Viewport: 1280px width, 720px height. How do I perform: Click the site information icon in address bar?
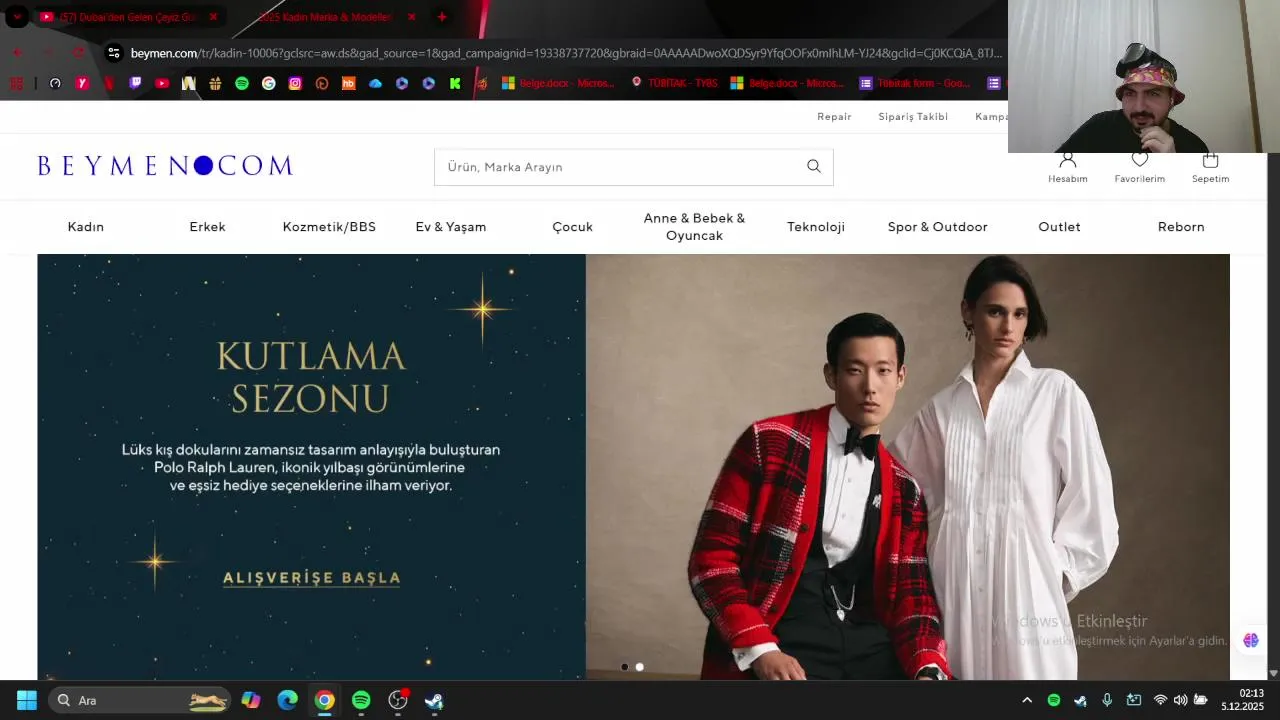pyautogui.click(x=113, y=53)
